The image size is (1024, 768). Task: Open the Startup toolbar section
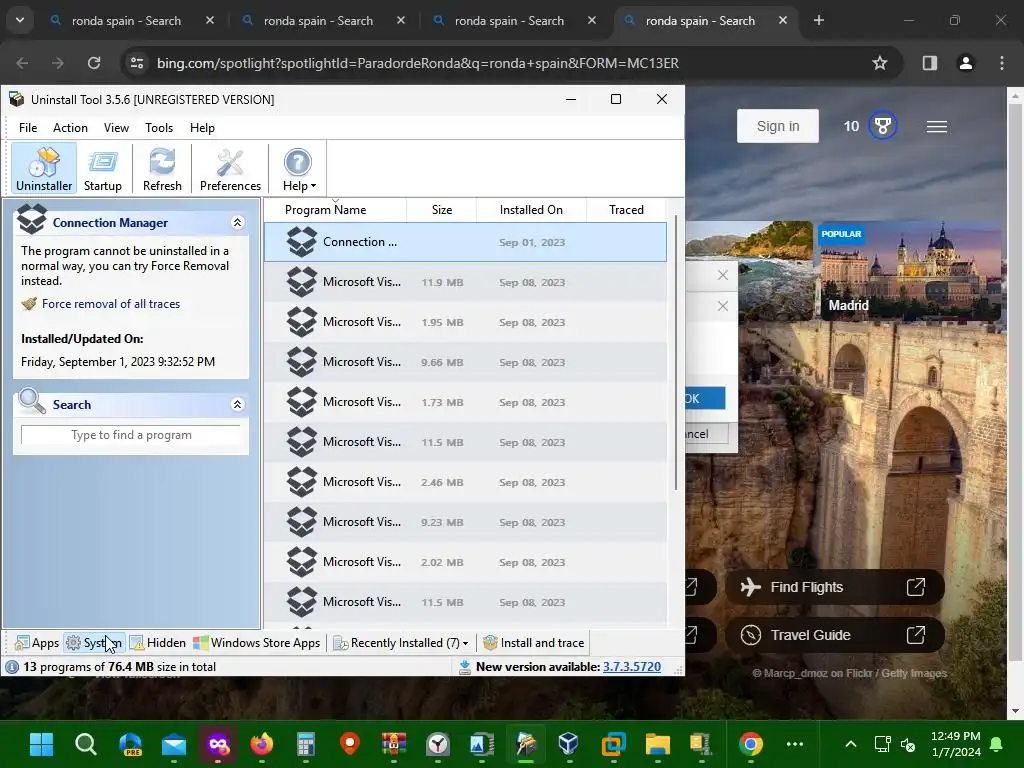point(103,168)
